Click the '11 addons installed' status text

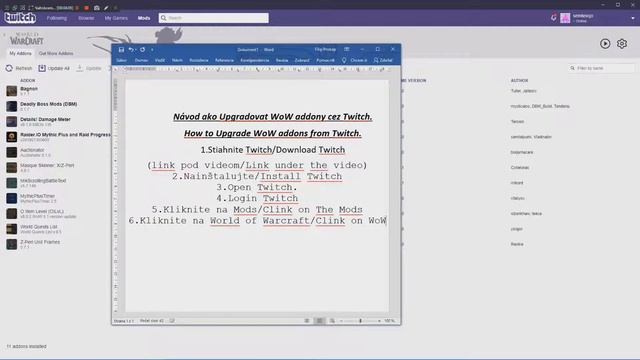(26, 347)
